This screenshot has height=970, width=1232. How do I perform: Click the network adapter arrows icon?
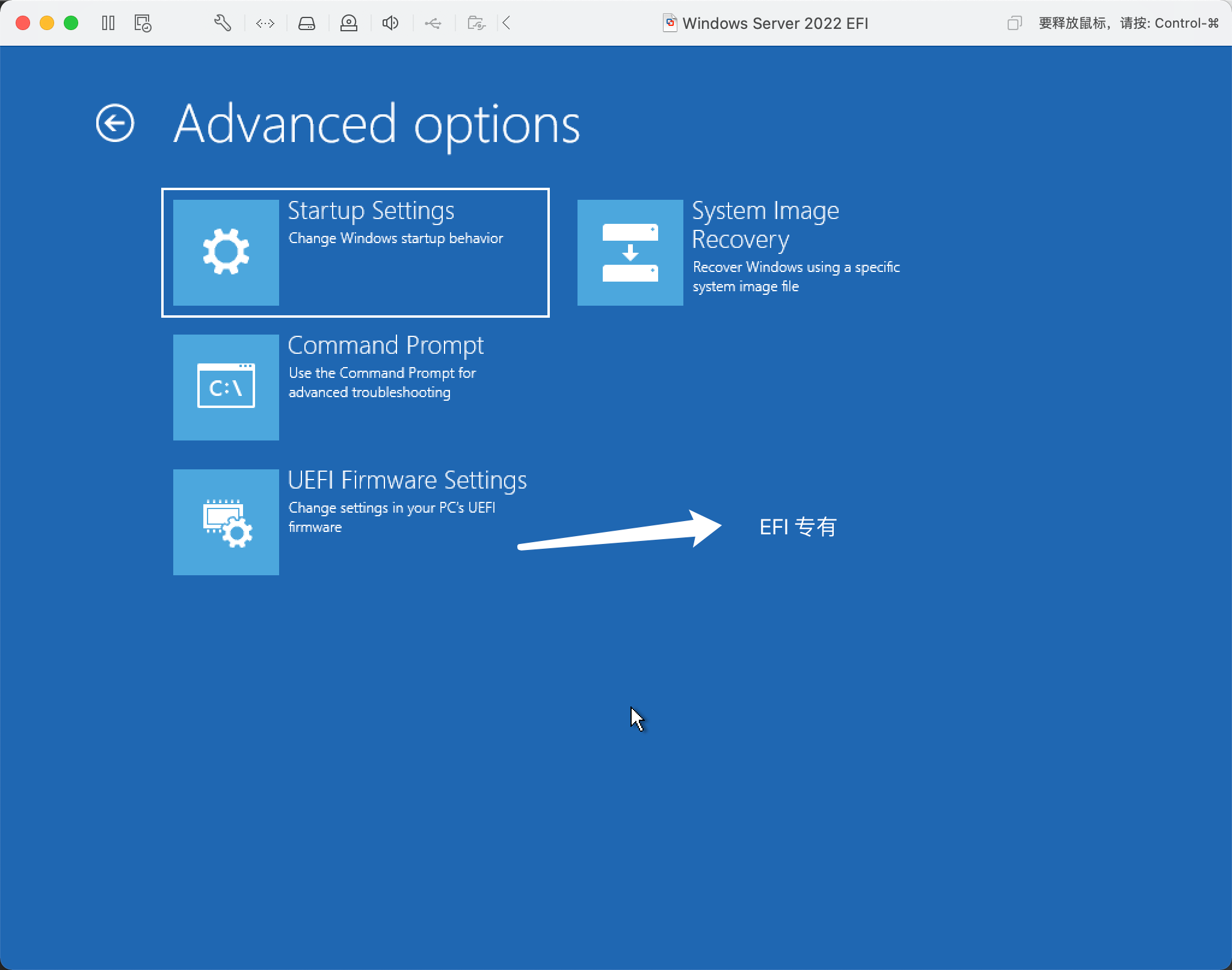265,23
